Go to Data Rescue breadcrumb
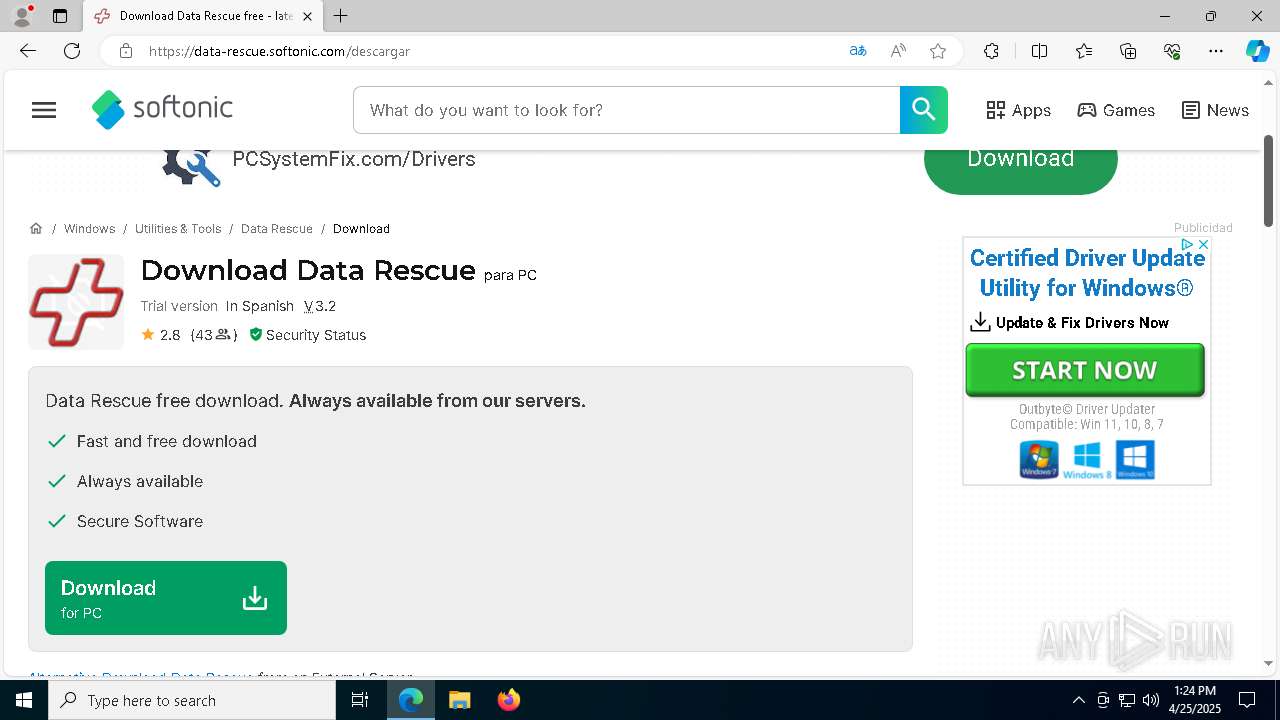The image size is (1280, 720). pyautogui.click(x=277, y=229)
